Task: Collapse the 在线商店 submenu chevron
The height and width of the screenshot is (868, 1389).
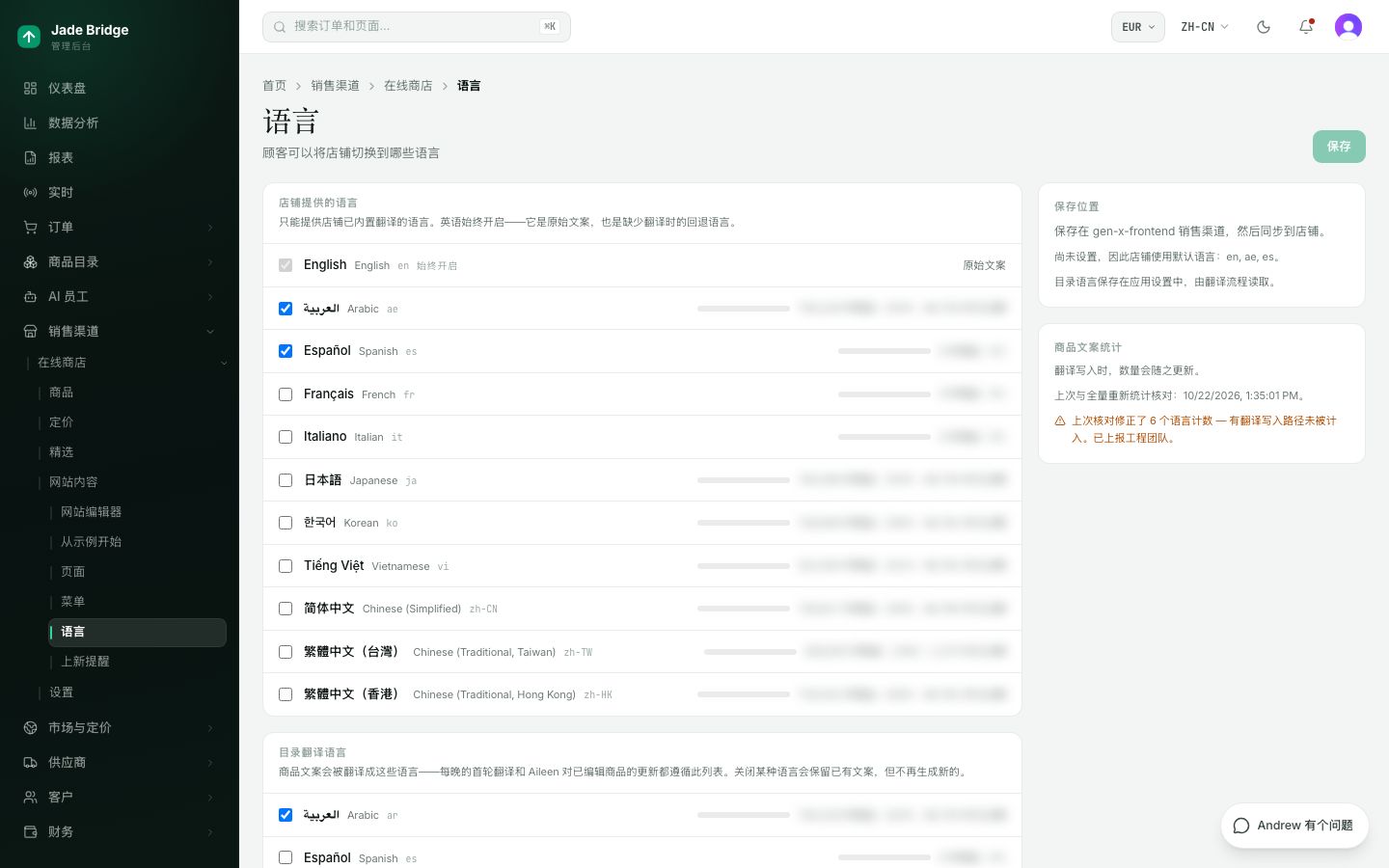Action: click(224, 363)
